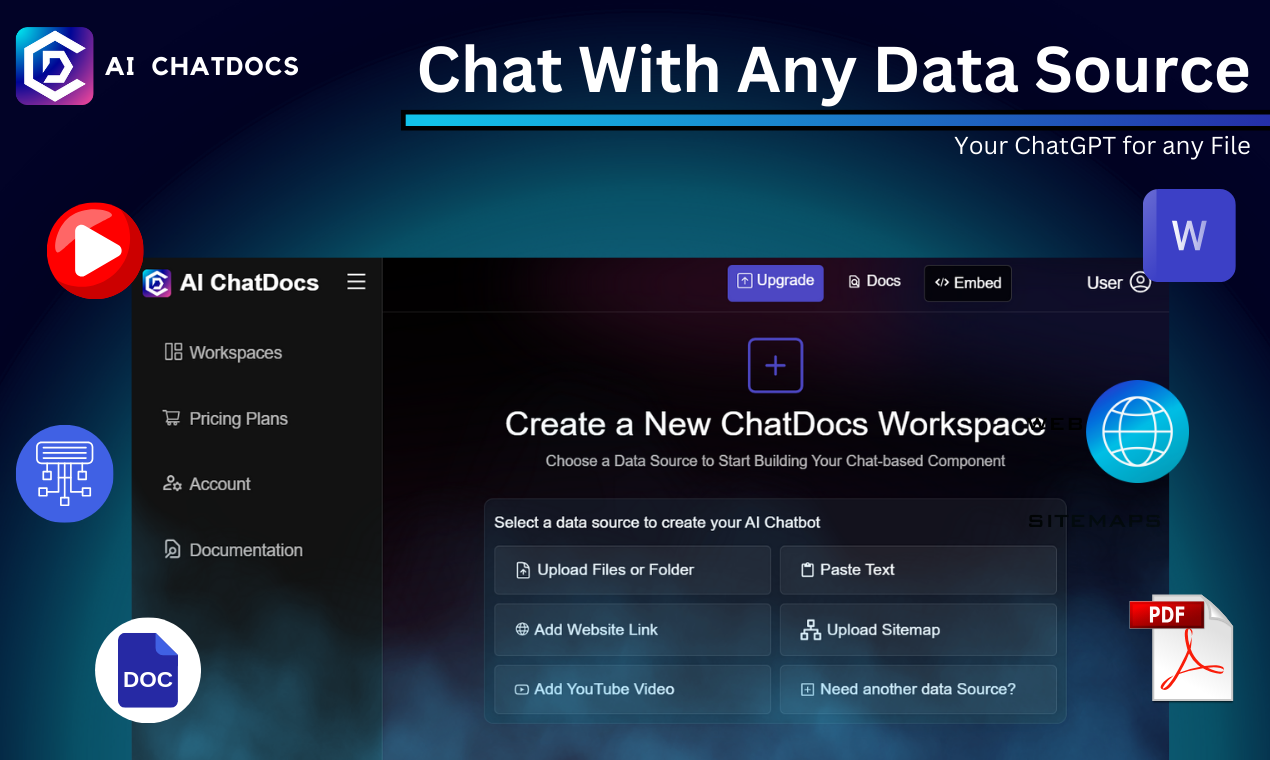
Task: Click the Workspaces grid icon in sidebar
Action: coord(173,352)
